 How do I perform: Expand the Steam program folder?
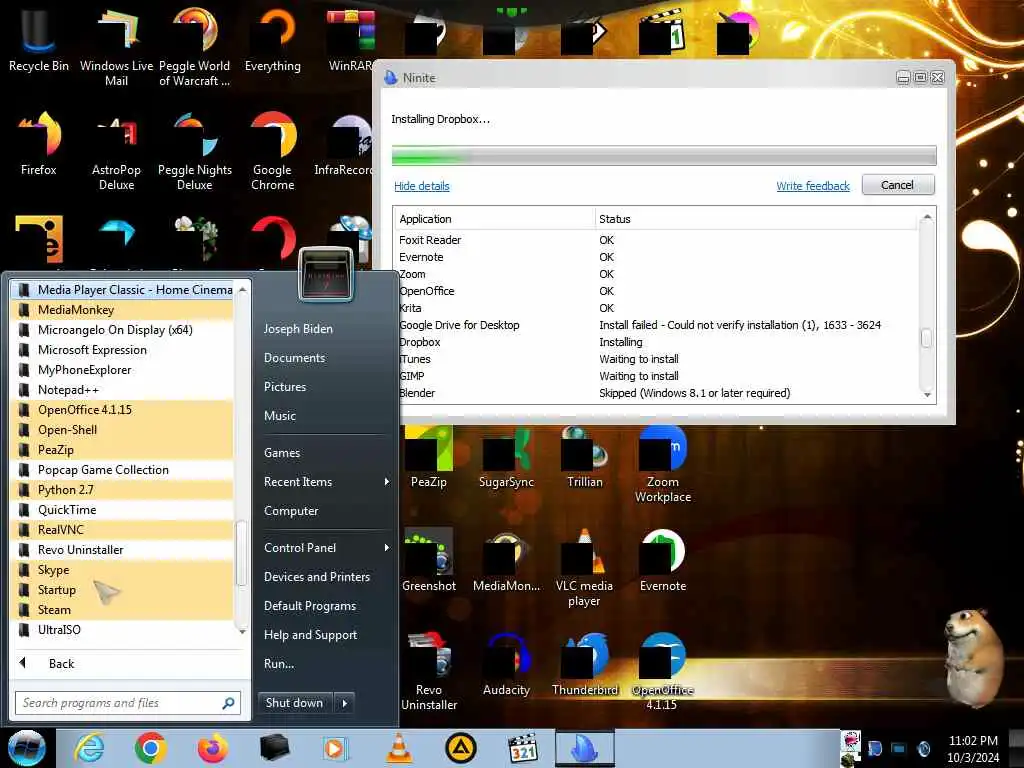point(122,610)
